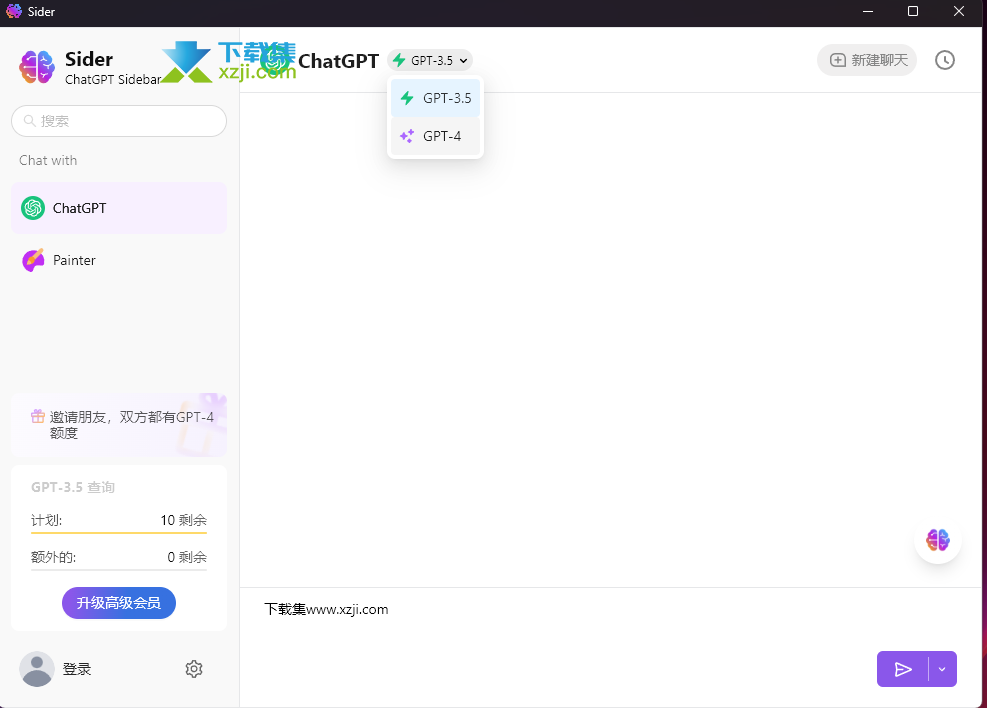Image resolution: width=987 pixels, height=708 pixels.
Task: Click the send message arrow button
Action: (x=903, y=669)
